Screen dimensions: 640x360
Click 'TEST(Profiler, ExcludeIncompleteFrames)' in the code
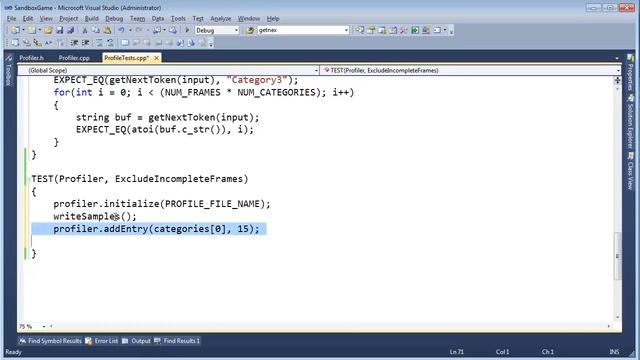(x=140, y=179)
